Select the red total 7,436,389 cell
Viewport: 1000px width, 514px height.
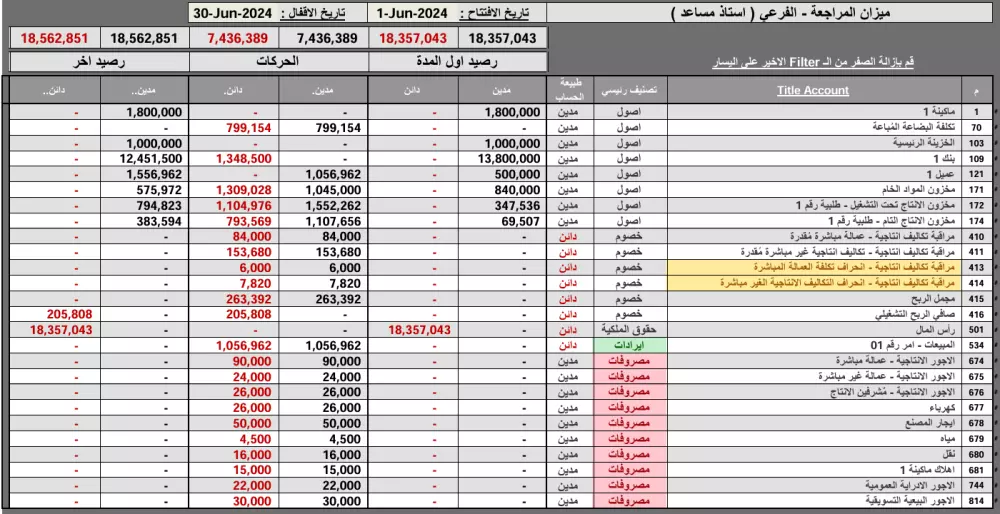pos(233,38)
